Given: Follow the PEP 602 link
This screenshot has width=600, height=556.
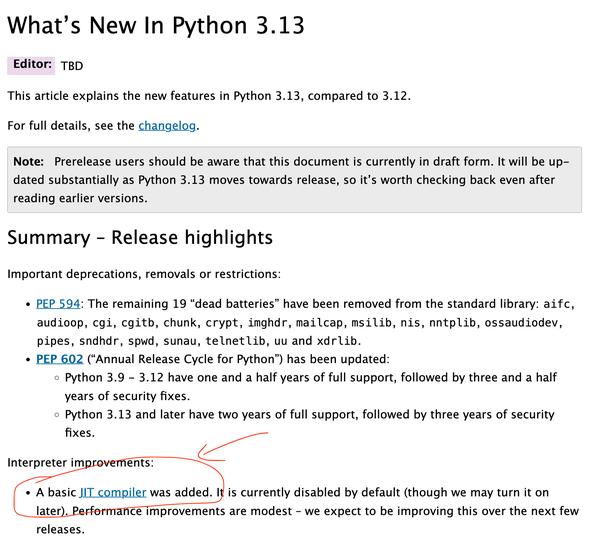Looking at the screenshot, I should pos(60,359).
